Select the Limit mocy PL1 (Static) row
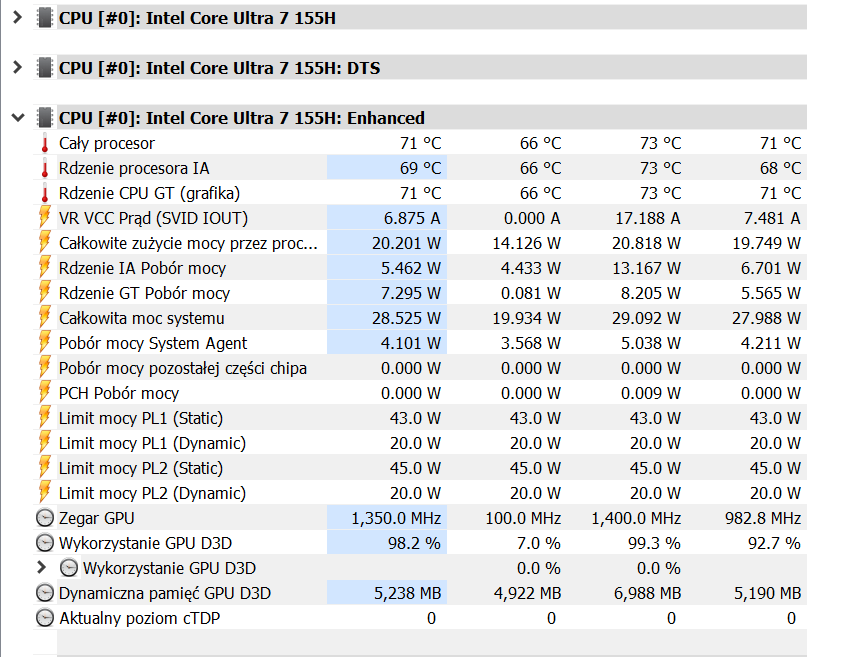858x657 pixels. (x=140, y=418)
